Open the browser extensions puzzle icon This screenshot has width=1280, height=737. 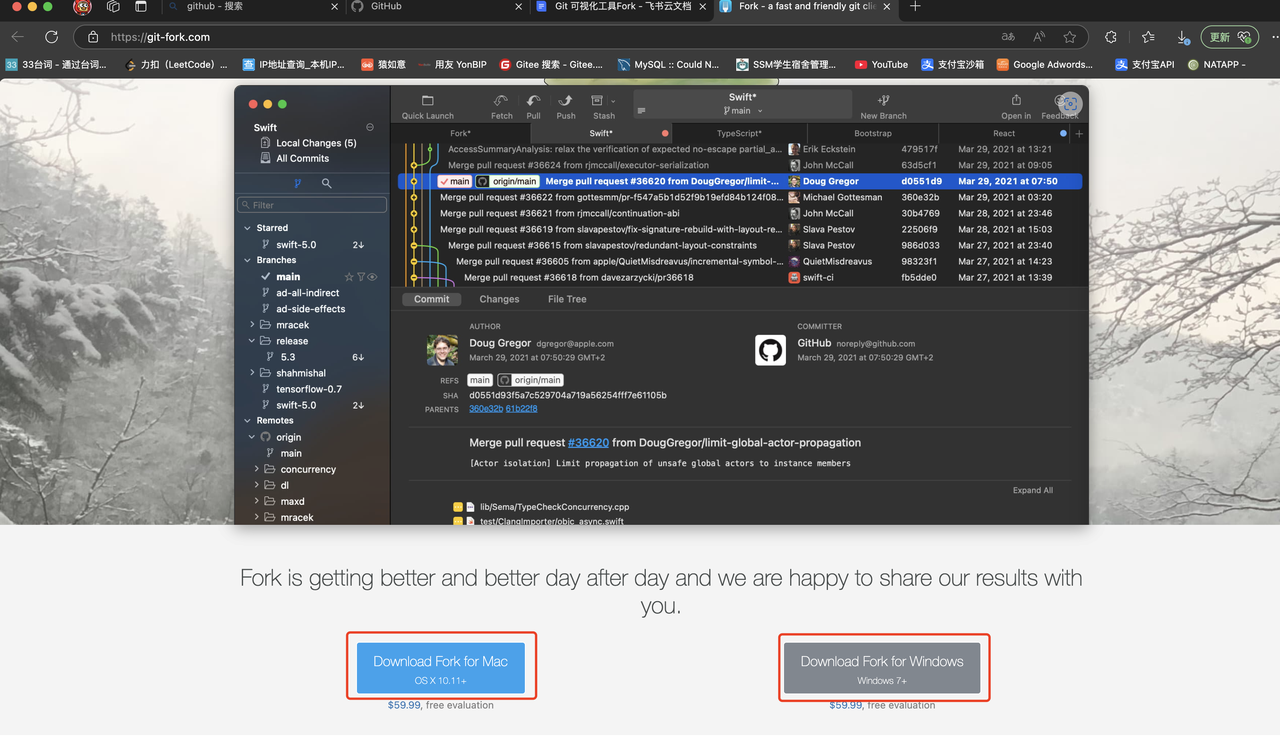coord(1111,37)
